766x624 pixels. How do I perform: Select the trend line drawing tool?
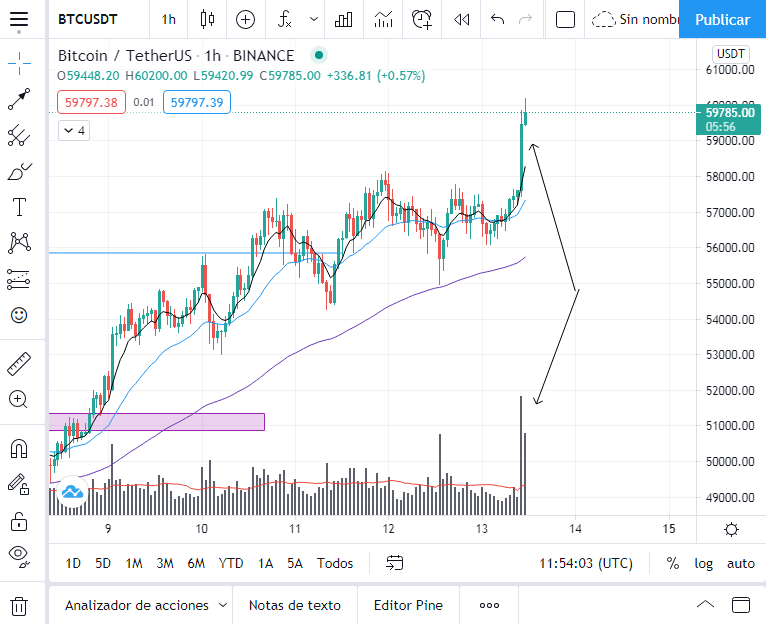(19, 99)
